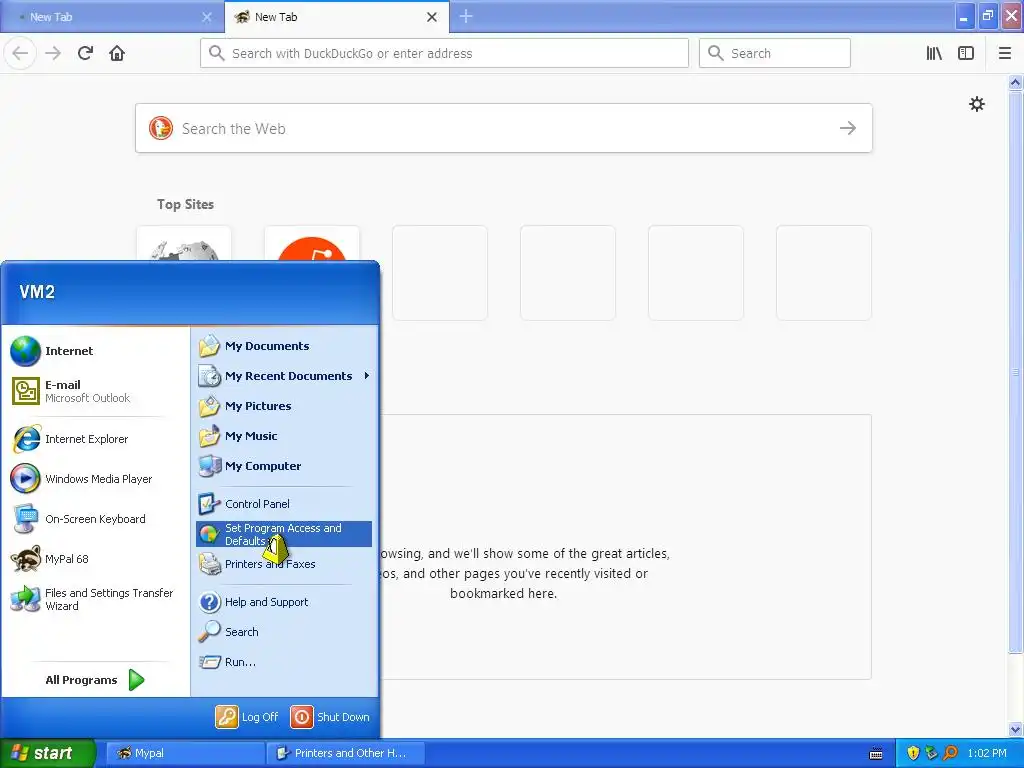The width and height of the screenshot is (1024, 768).
Task: Switch to Mypal taskbar button
Action: (x=185, y=753)
